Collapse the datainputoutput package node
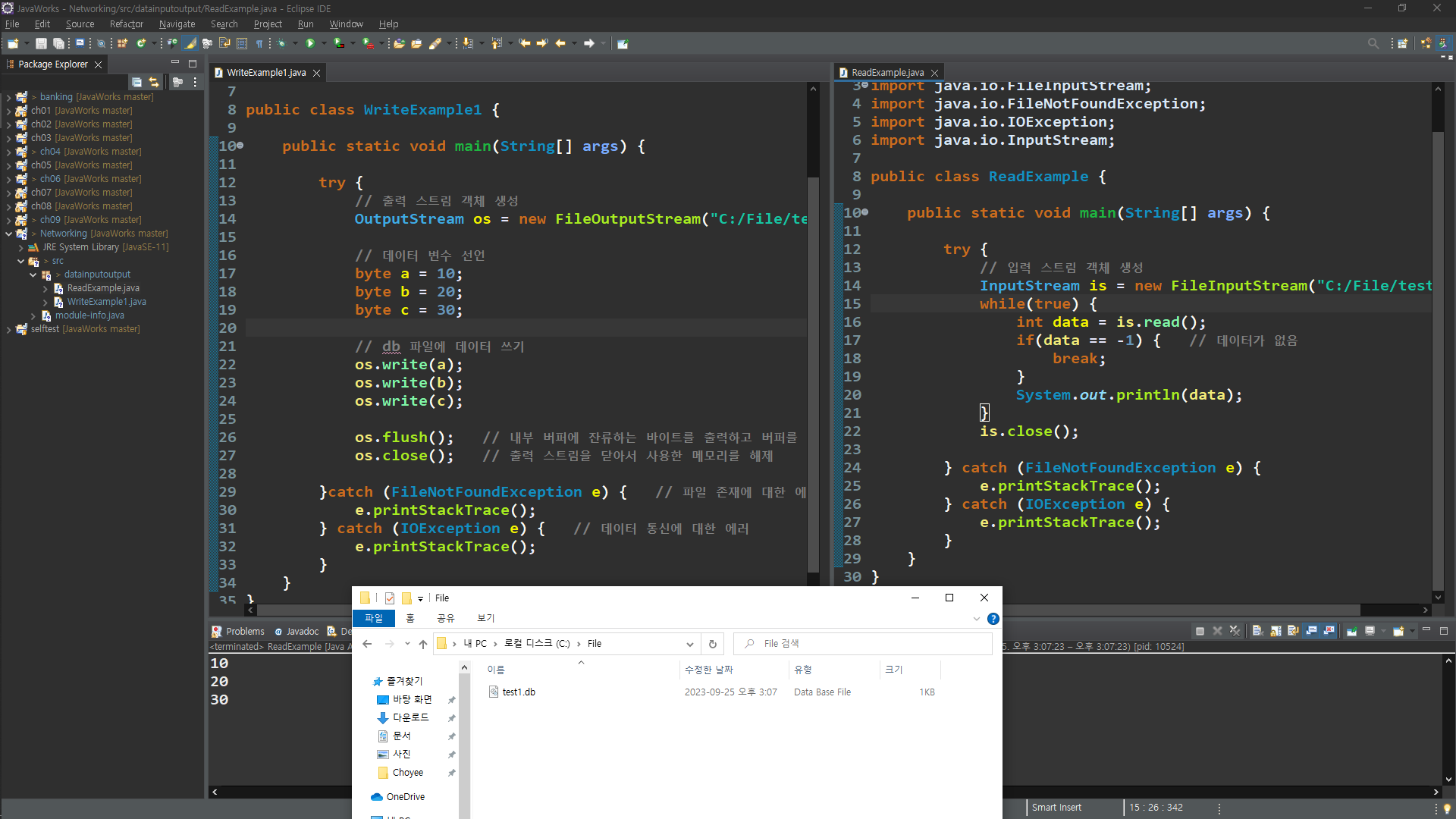 (33, 275)
